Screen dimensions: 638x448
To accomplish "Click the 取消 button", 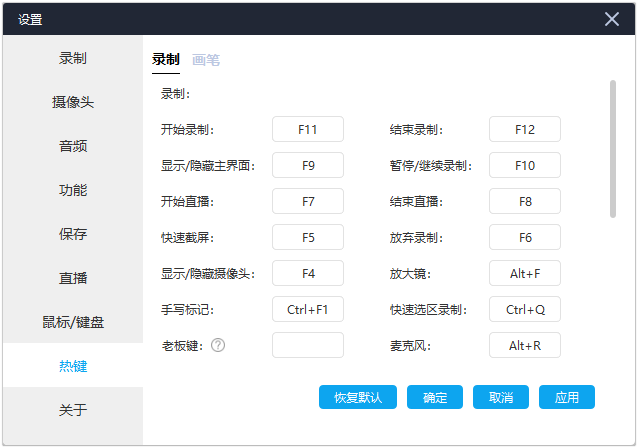I will click(501, 397).
